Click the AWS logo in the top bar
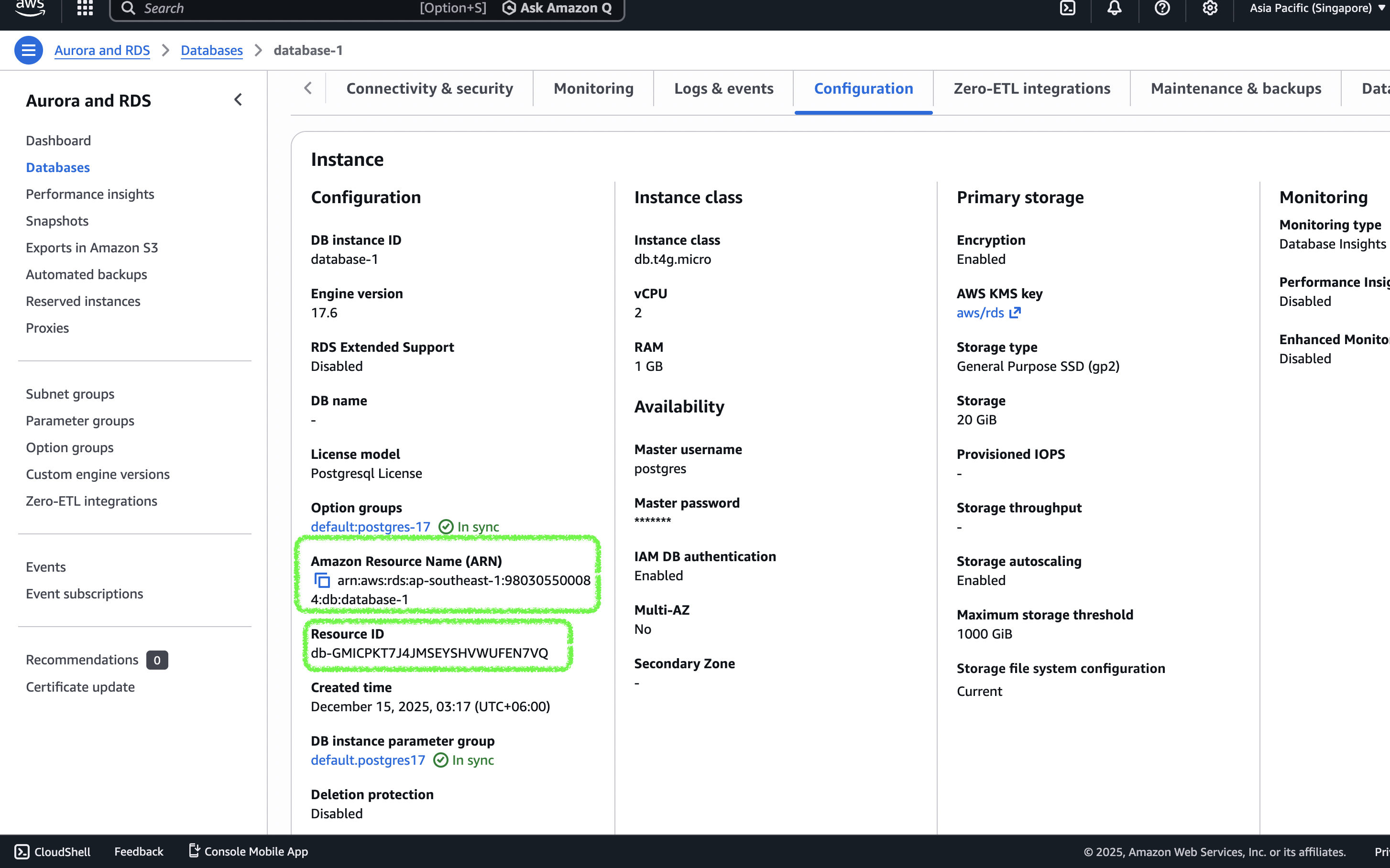 (30, 8)
